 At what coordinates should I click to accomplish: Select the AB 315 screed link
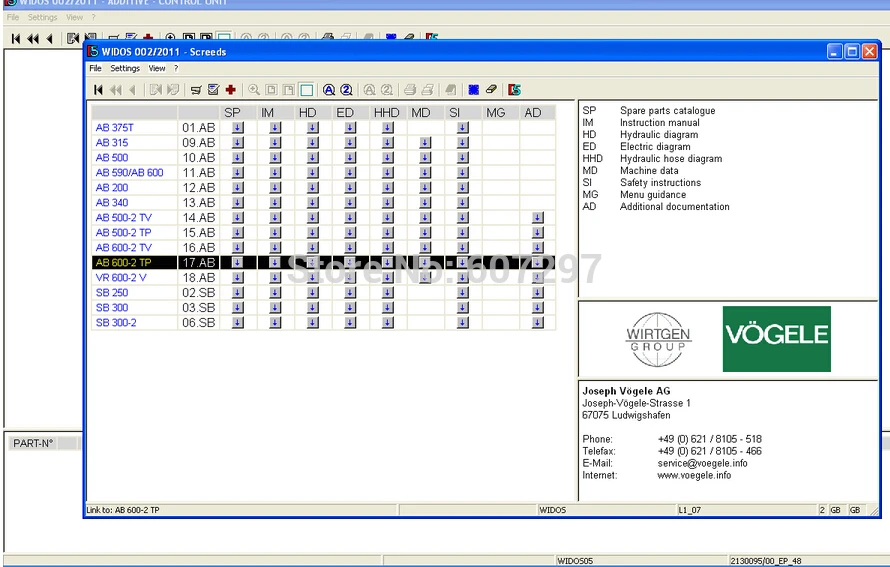112,142
